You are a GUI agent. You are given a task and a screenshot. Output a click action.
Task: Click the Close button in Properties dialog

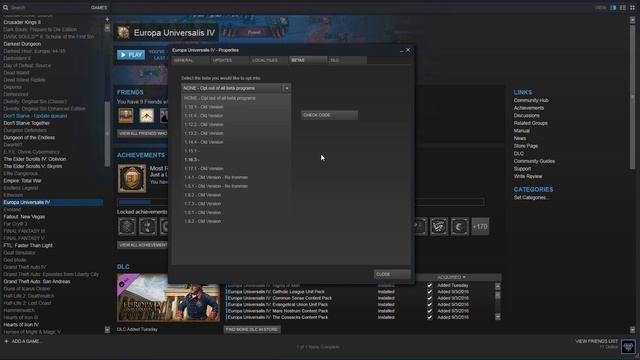click(x=392, y=274)
